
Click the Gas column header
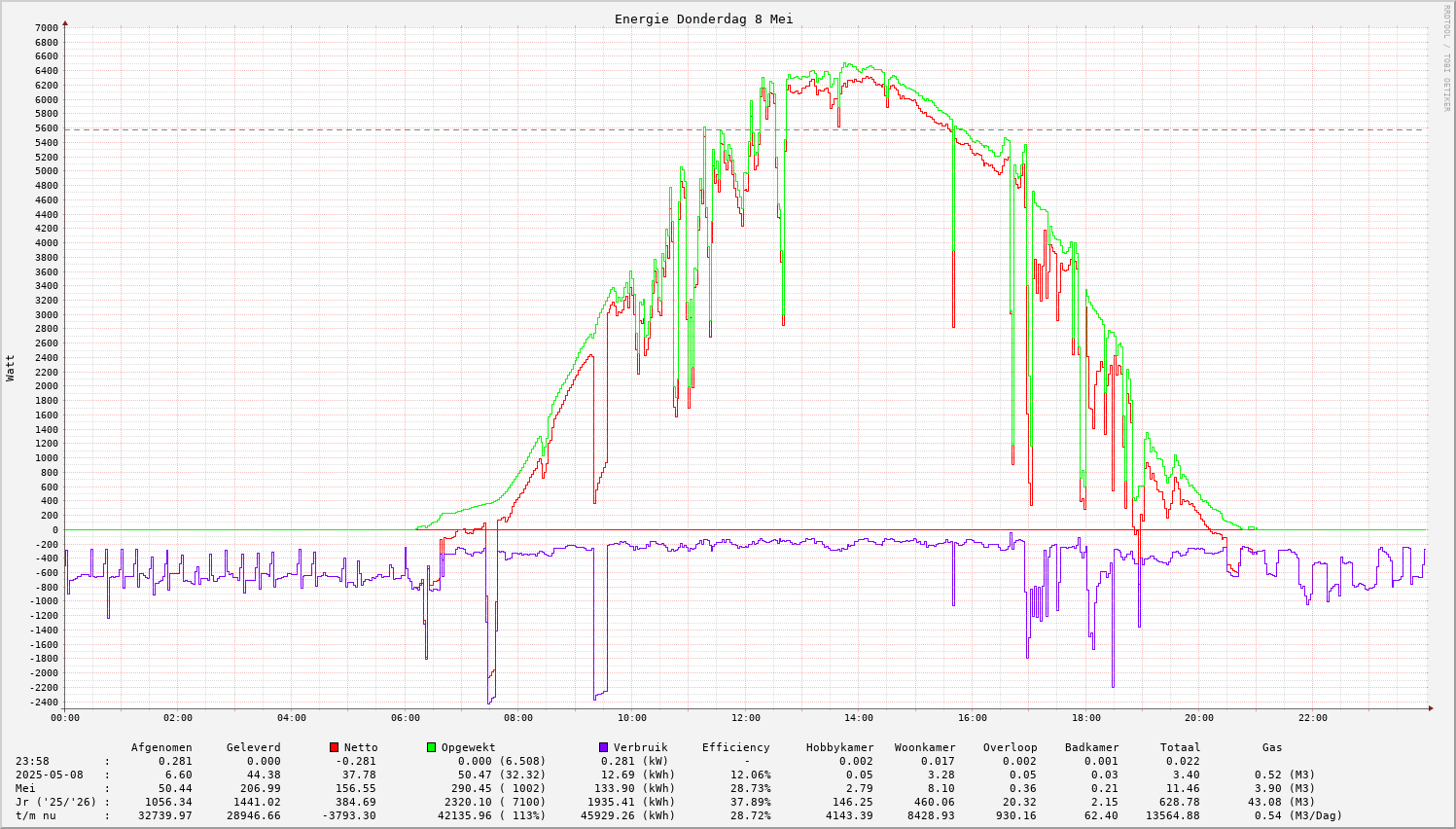(1272, 747)
